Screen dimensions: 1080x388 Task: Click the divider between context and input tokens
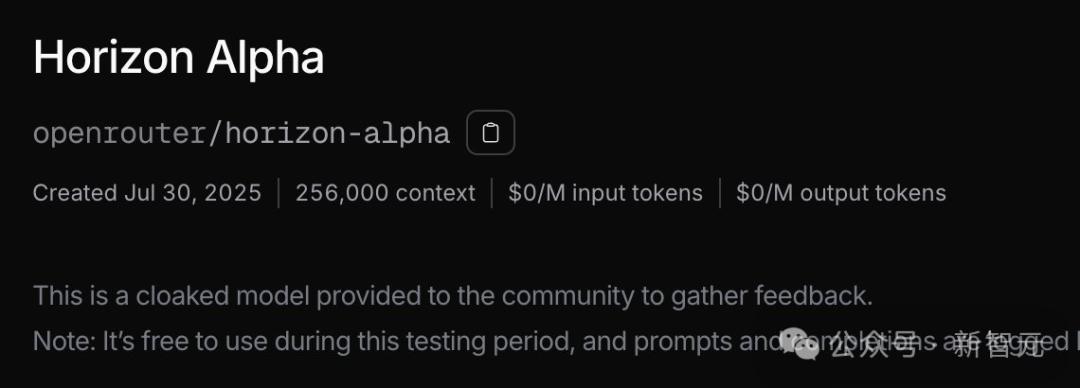[x=492, y=193]
